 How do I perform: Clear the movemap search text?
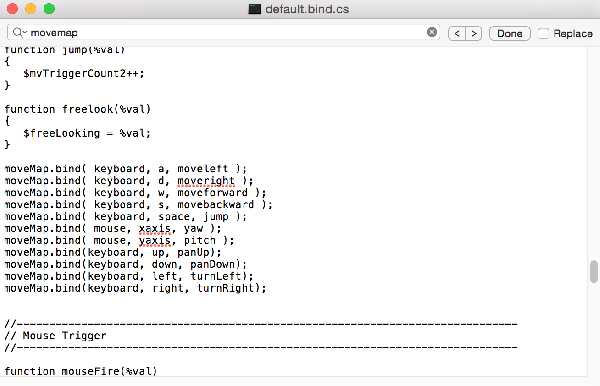(x=432, y=32)
